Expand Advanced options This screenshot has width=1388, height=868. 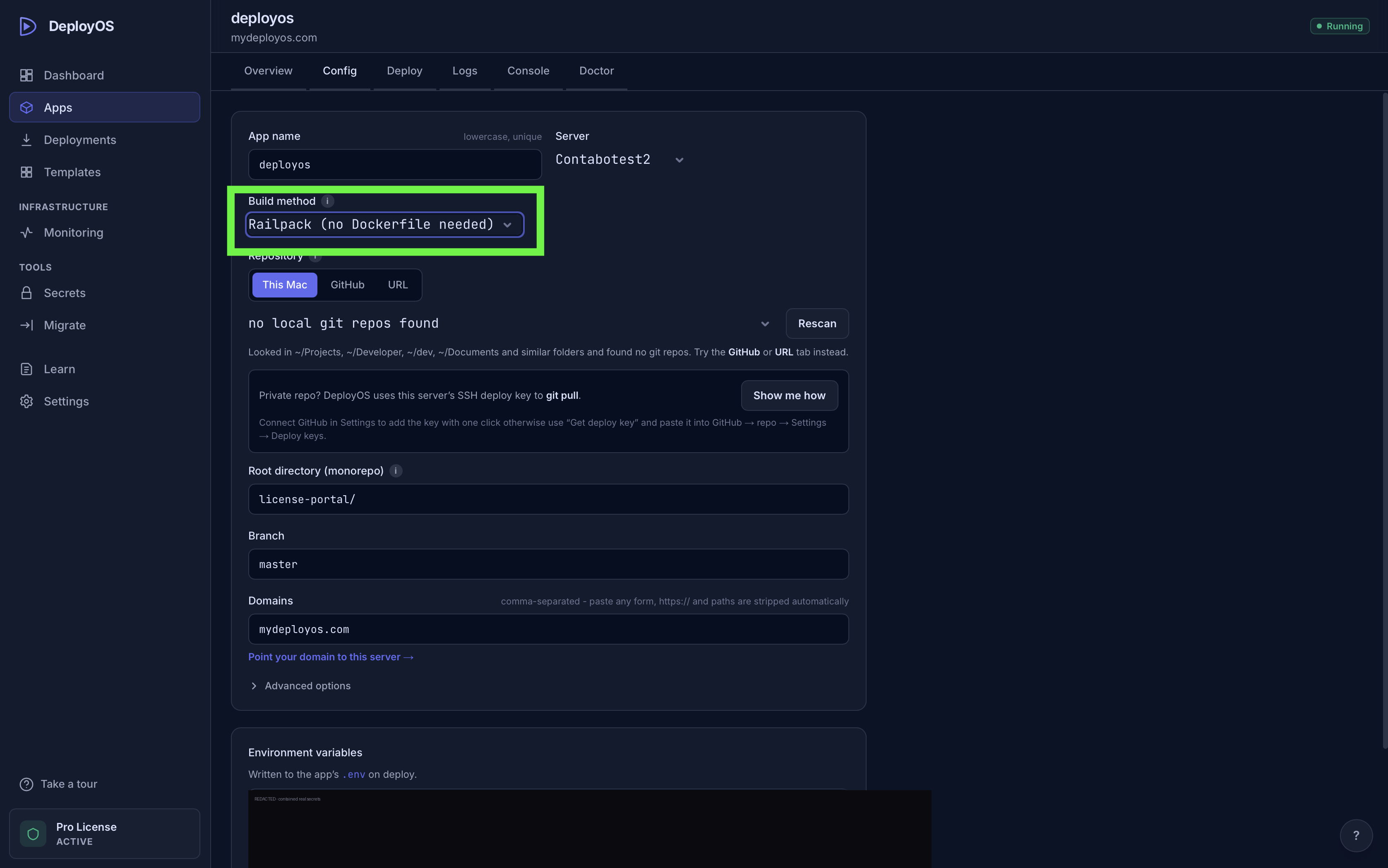click(x=300, y=686)
